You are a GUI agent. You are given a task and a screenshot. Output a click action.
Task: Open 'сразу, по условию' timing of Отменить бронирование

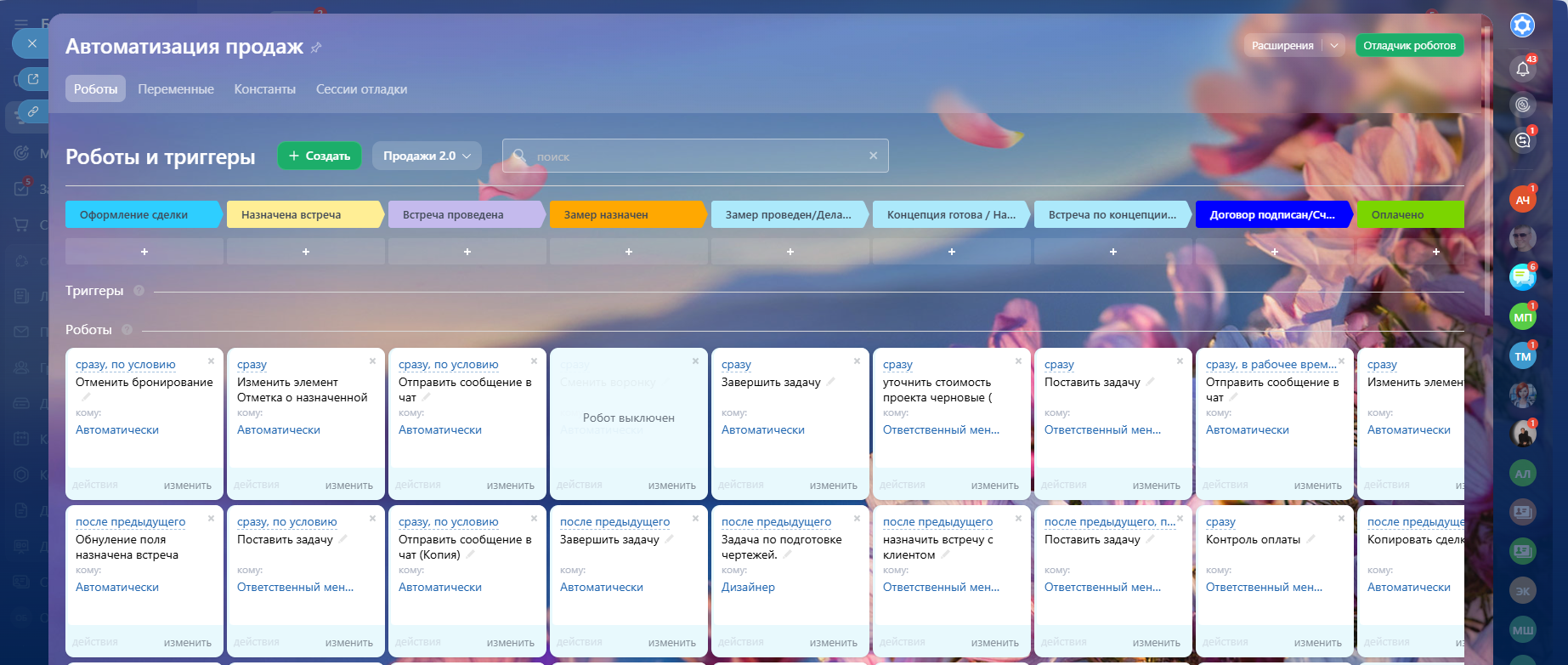126,364
